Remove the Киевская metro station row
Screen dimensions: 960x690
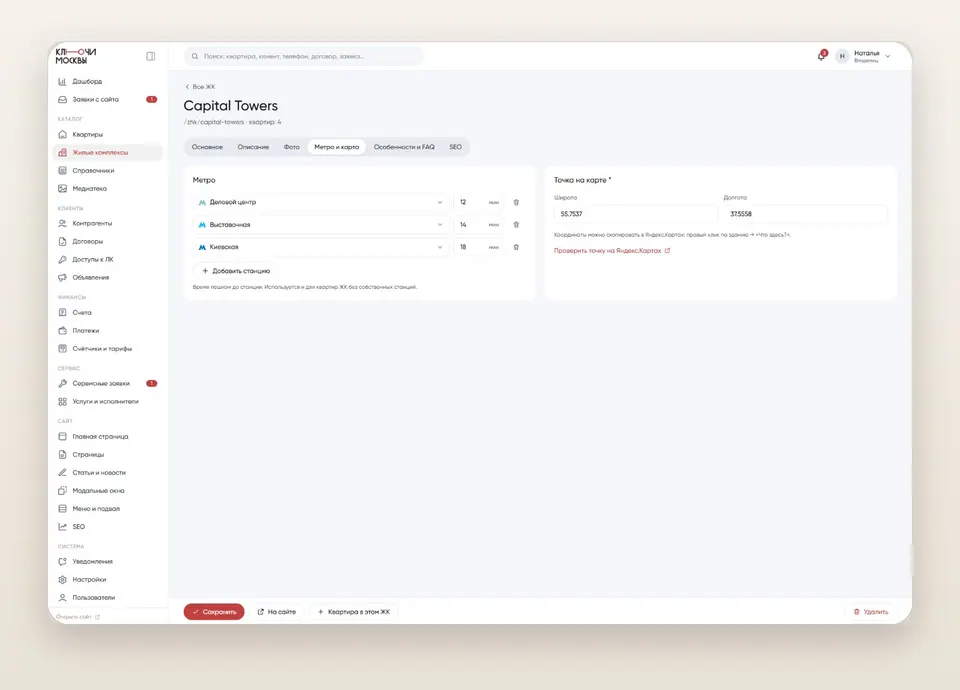(x=516, y=247)
